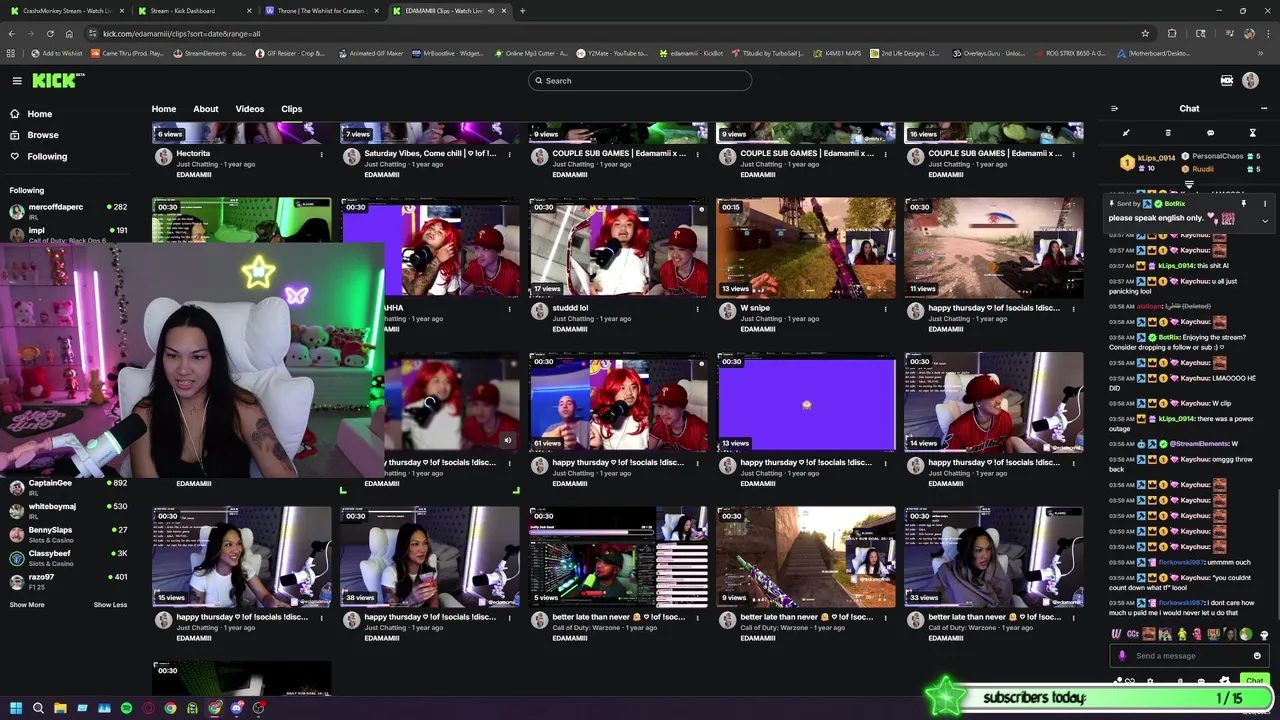Image resolution: width=1280 pixels, height=720 pixels.
Task: Open the hamburger sidebar menu icon
Action: [x=17, y=81]
